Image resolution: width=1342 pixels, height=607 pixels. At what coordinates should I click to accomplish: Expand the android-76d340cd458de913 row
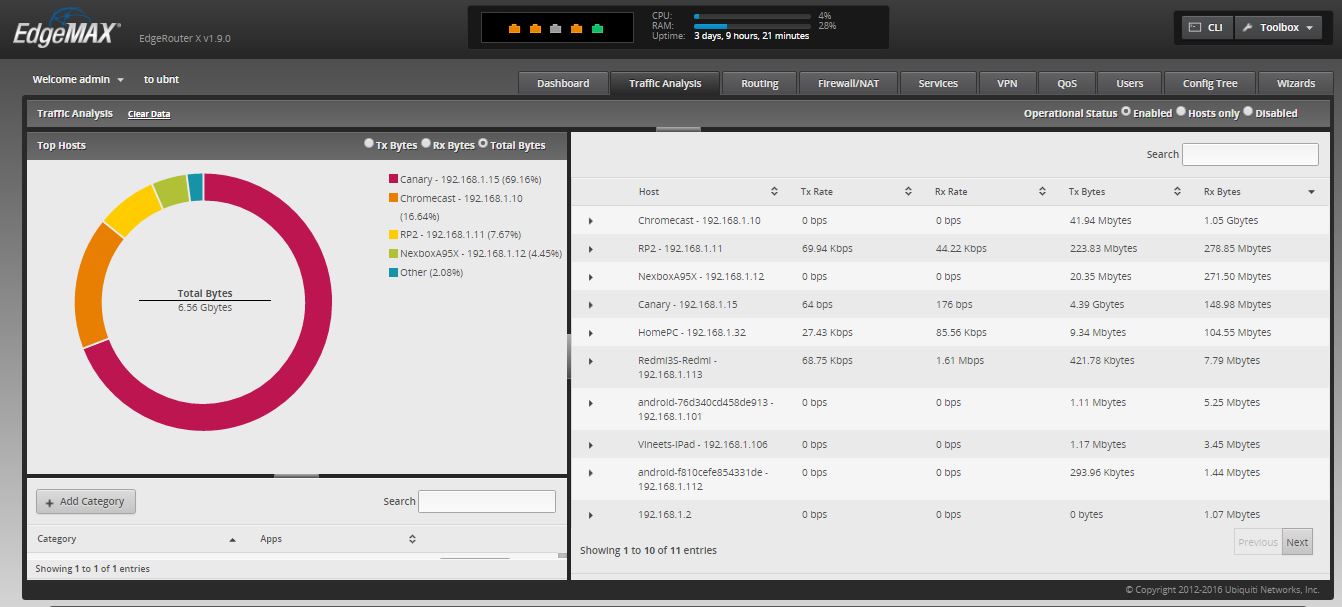591,403
